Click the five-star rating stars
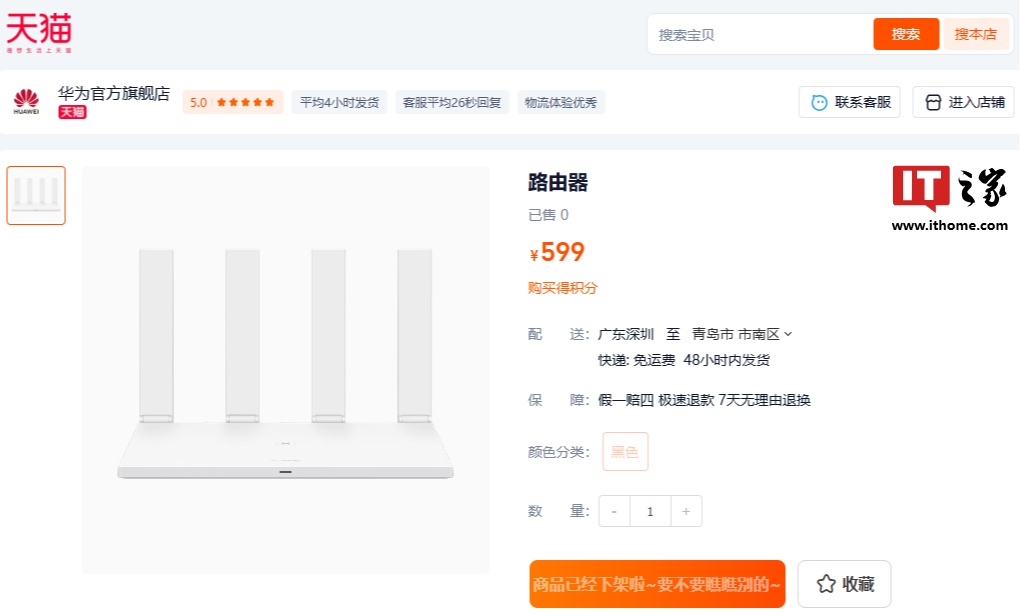Viewport: 1020px width, 614px height. tap(245, 102)
